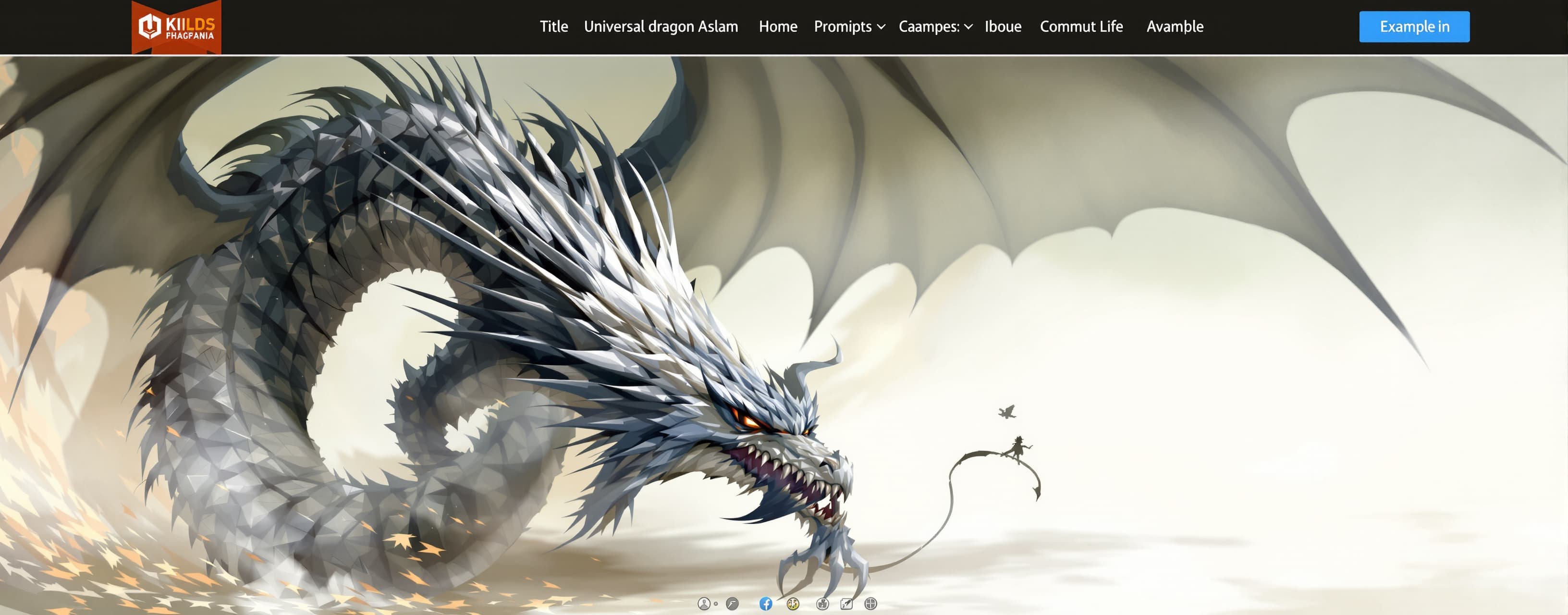Expand the Promipts dropdown chevron
Viewport: 1568px width, 615px height.
[x=881, y=27]
